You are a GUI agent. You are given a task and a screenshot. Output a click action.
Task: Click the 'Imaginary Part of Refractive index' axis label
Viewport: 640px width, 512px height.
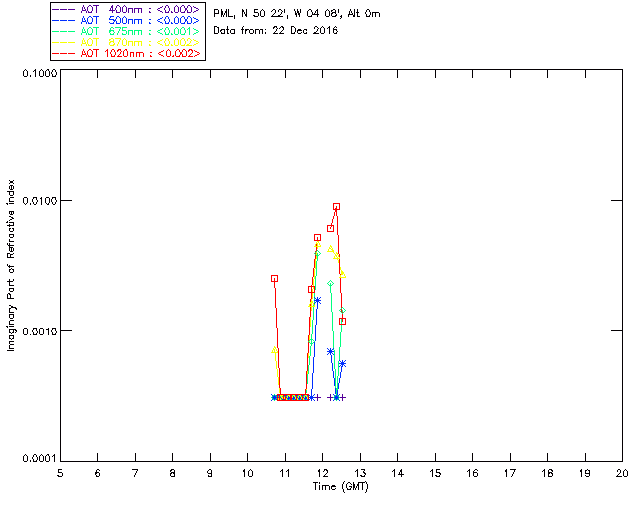click(11, 265)
